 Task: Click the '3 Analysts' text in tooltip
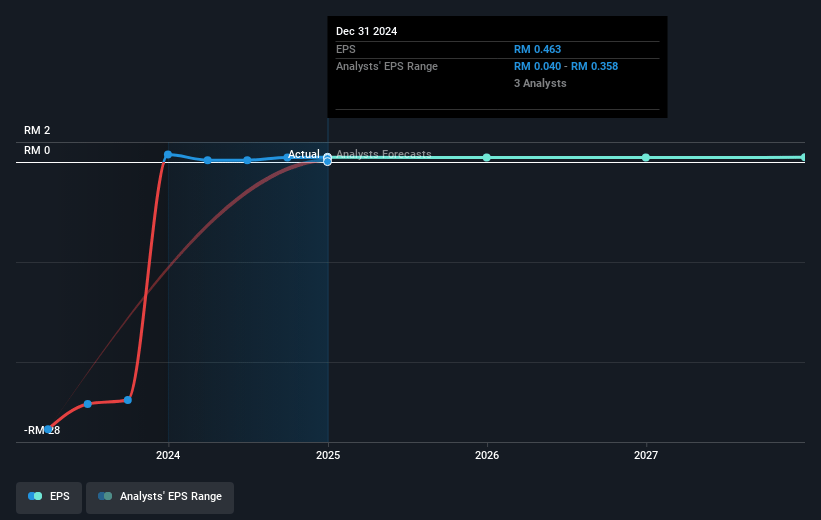[x=540, y=83]
